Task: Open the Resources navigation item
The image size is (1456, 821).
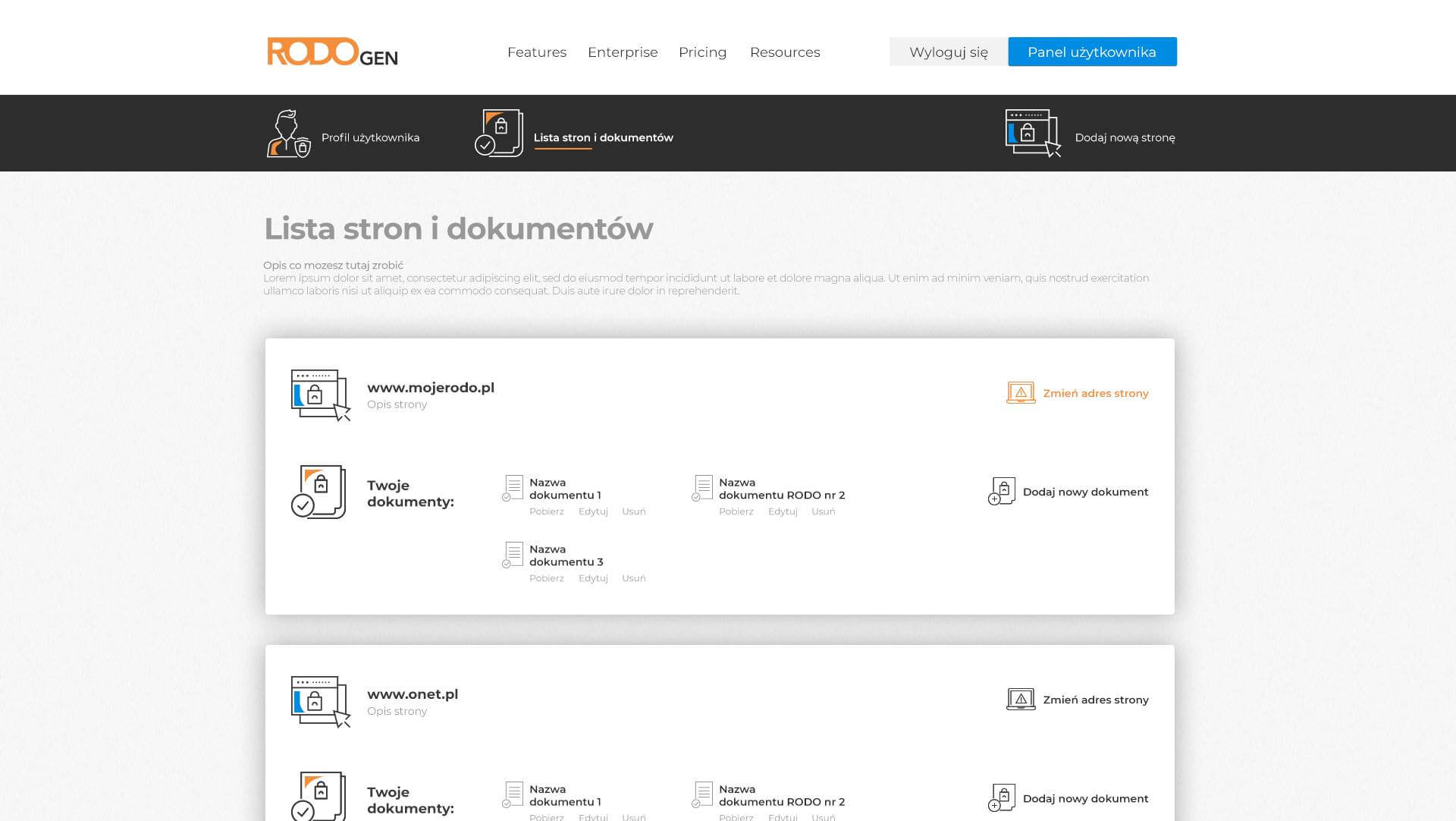Action: (785, 52)
